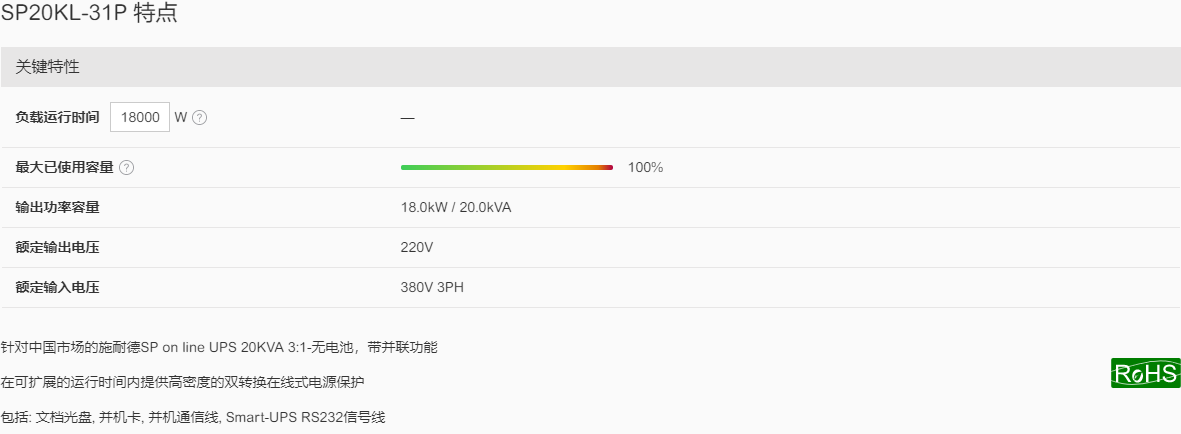Click the 输出功率容量 row label
The width and height of the screenshot is (1181, 434).
[x=57, y=207]
